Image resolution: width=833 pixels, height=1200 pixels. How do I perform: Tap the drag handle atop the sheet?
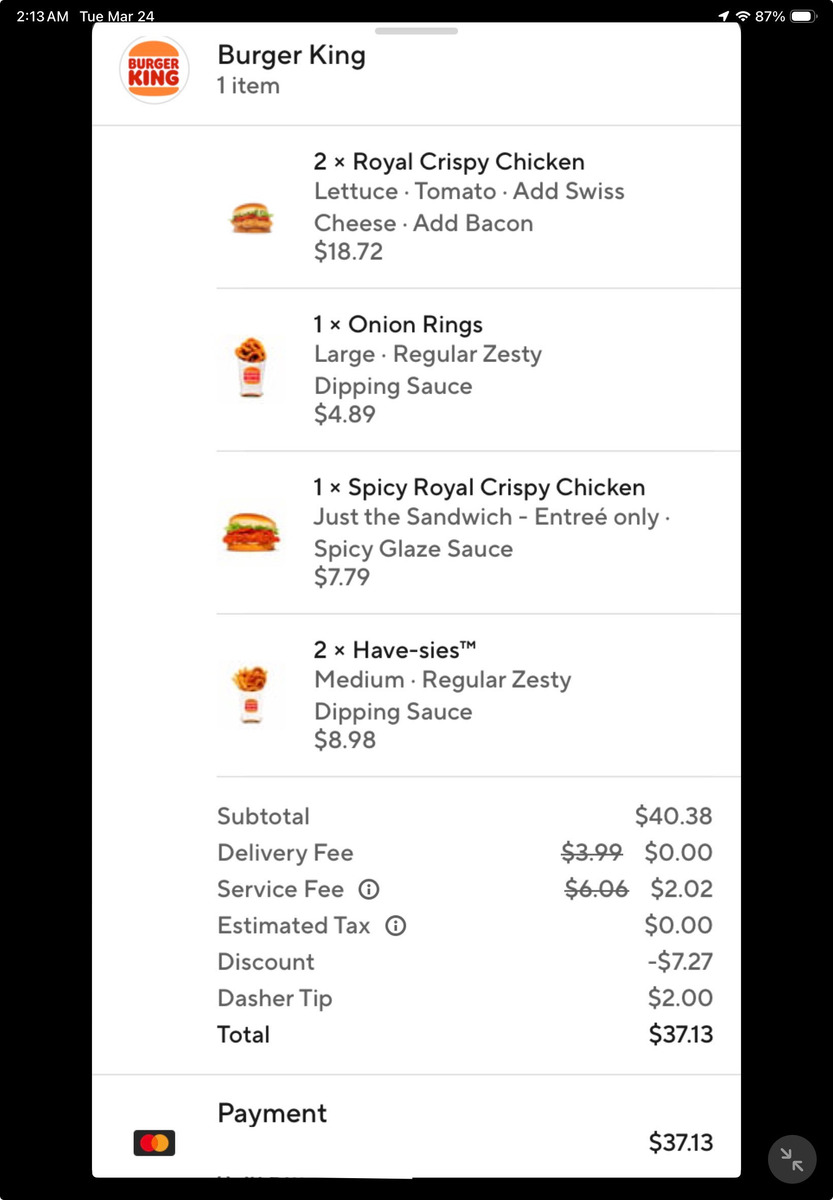click(x=416, y=31)
